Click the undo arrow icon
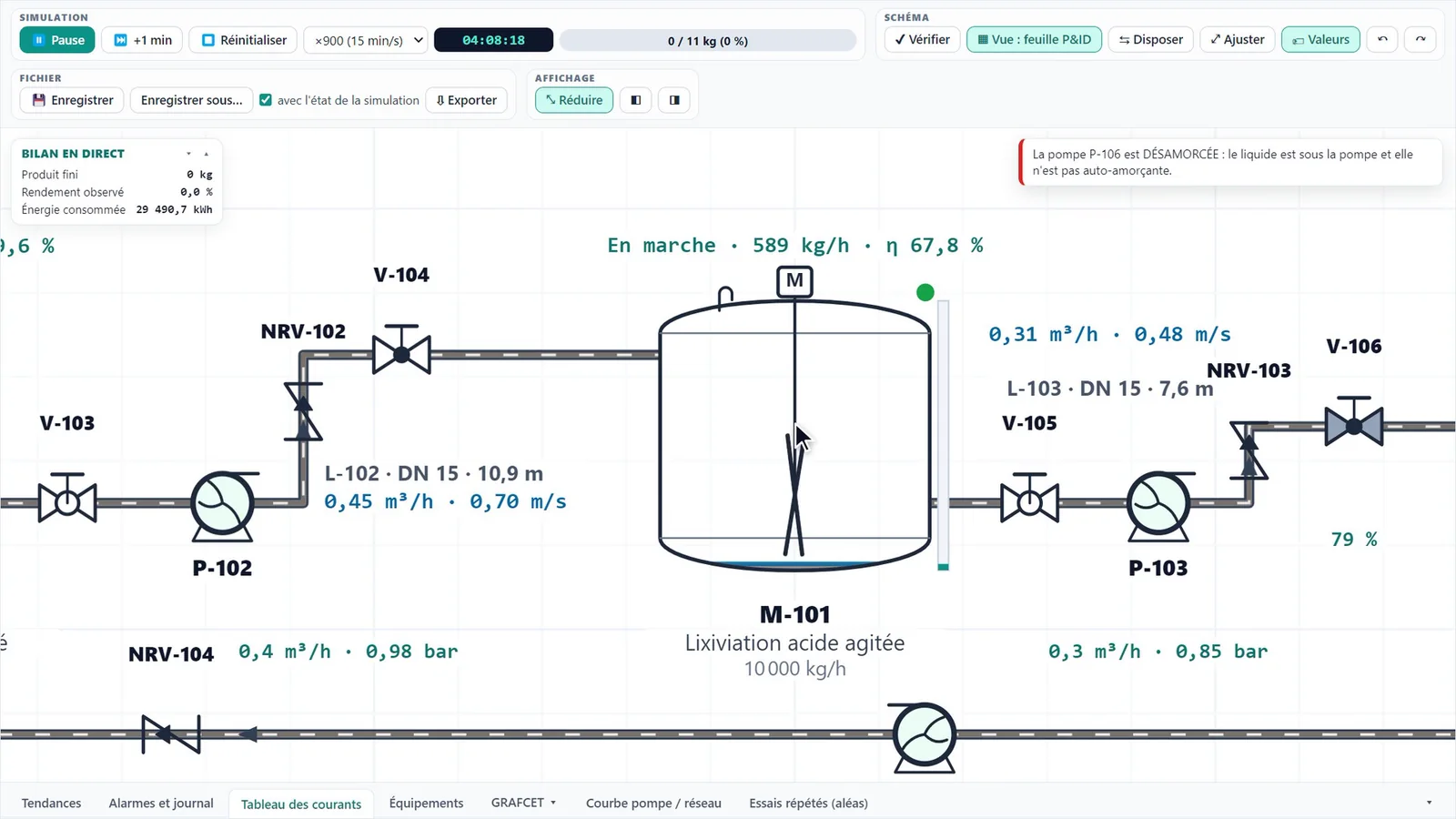 (x=1382, y=39)
